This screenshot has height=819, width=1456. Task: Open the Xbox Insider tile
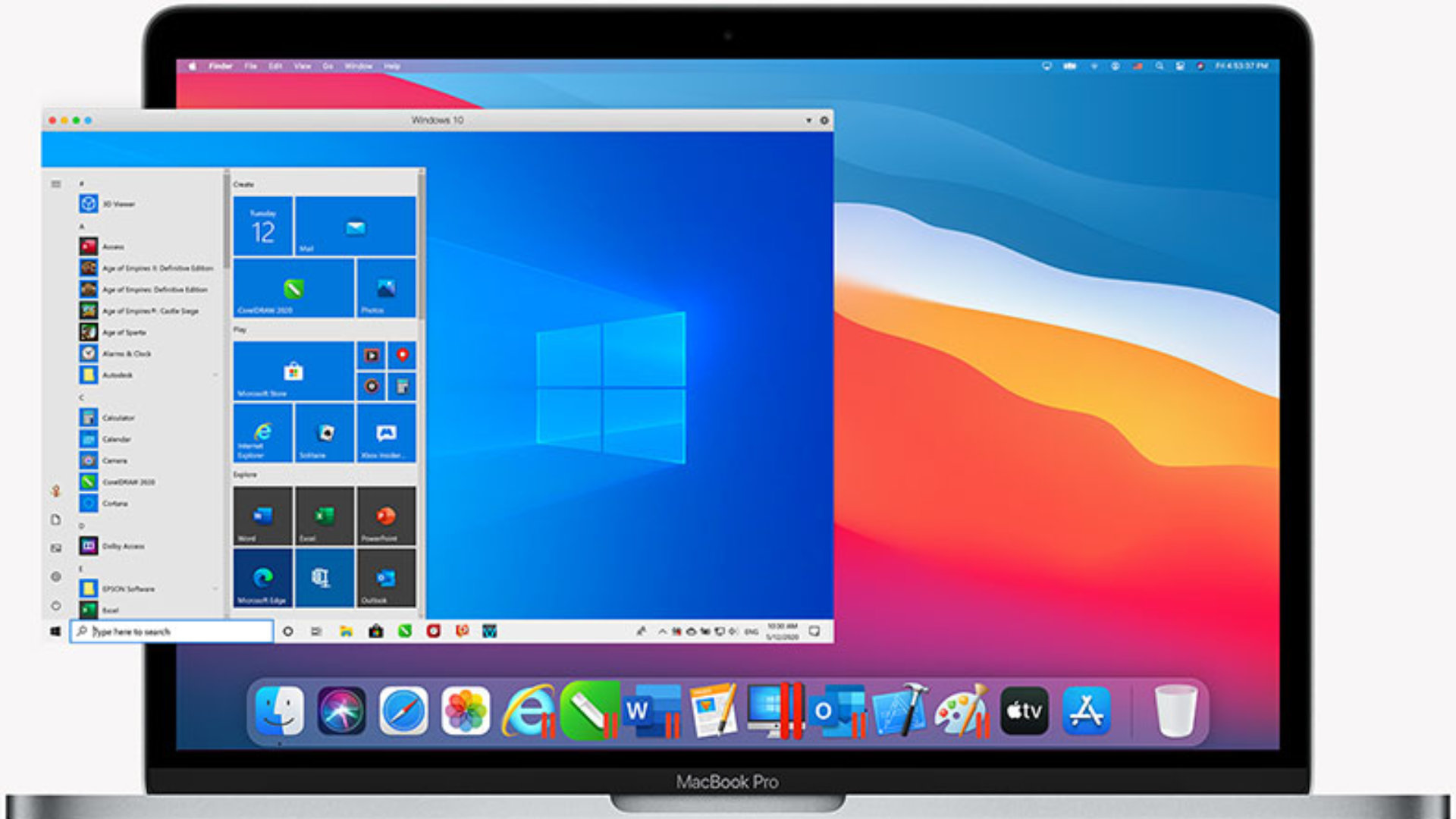pos(386,433)
